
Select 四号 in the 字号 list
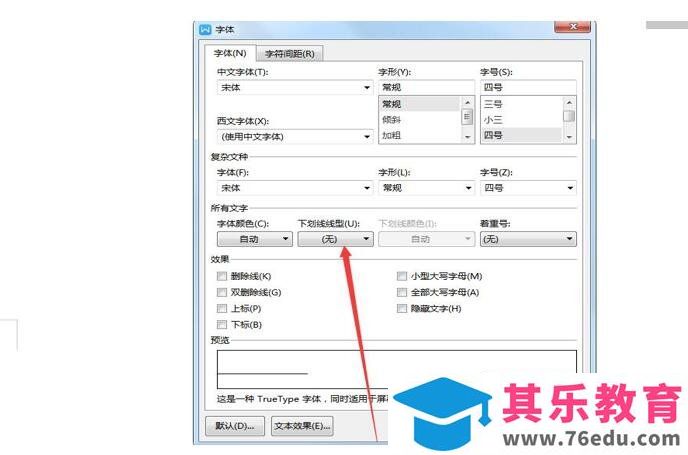pyautogui.click(x=522, y=135)
